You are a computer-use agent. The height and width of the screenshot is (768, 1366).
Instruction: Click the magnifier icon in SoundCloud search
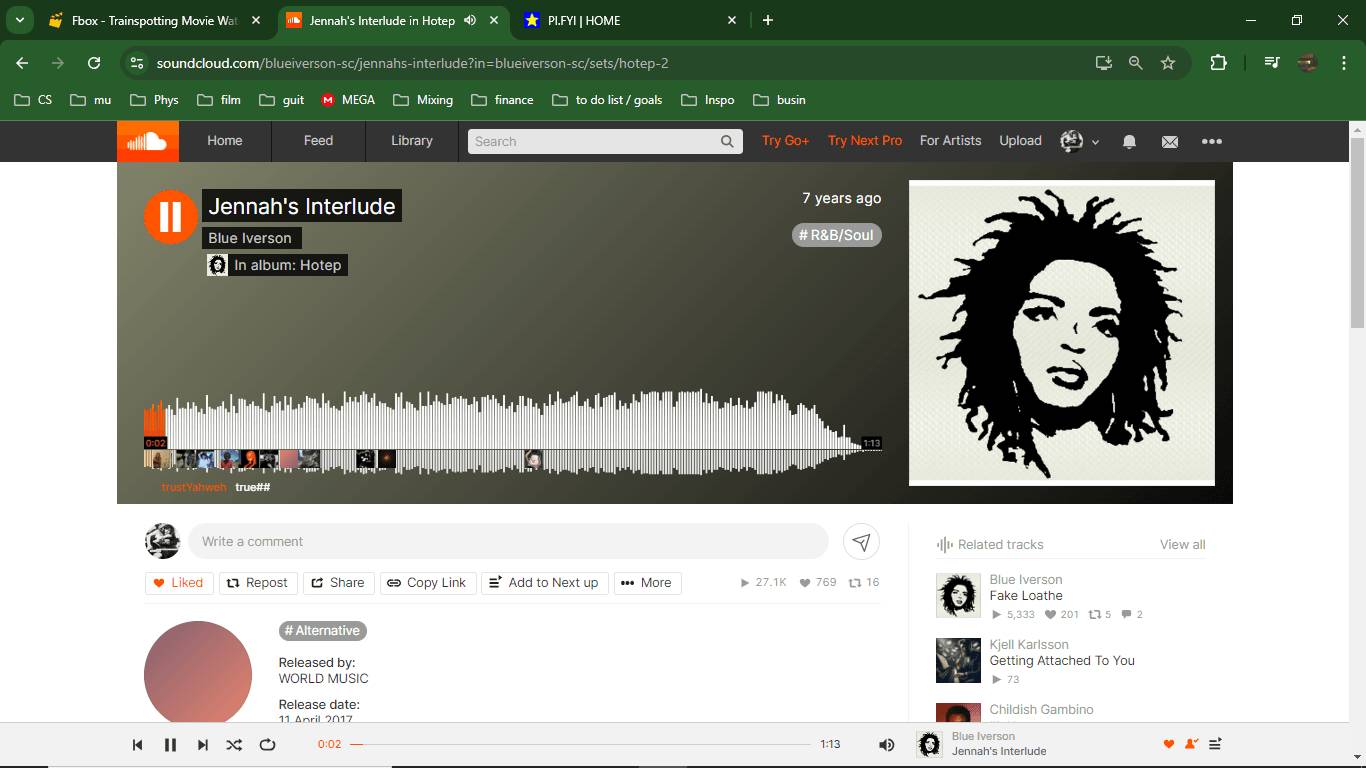point(727,142)
